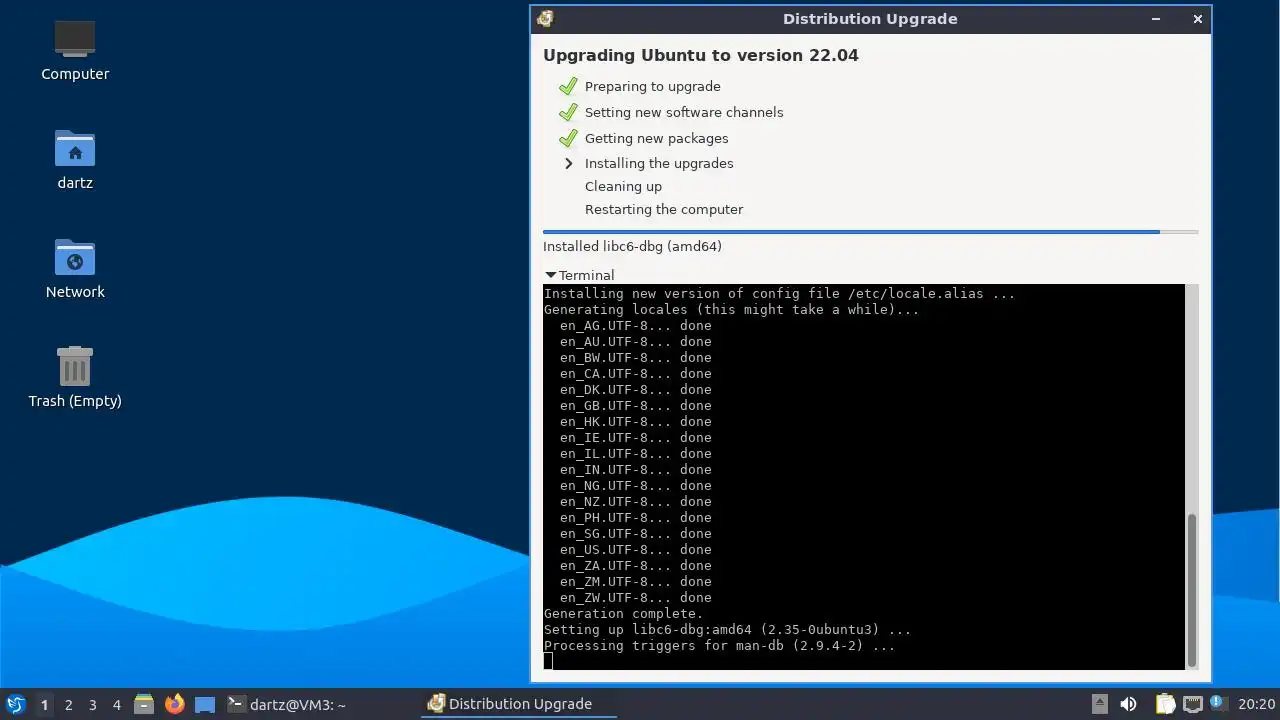Viewport: 1280px width, 720px height.
Task: Click the 20:20 panel clock
Action: (x=1257, y=704)
